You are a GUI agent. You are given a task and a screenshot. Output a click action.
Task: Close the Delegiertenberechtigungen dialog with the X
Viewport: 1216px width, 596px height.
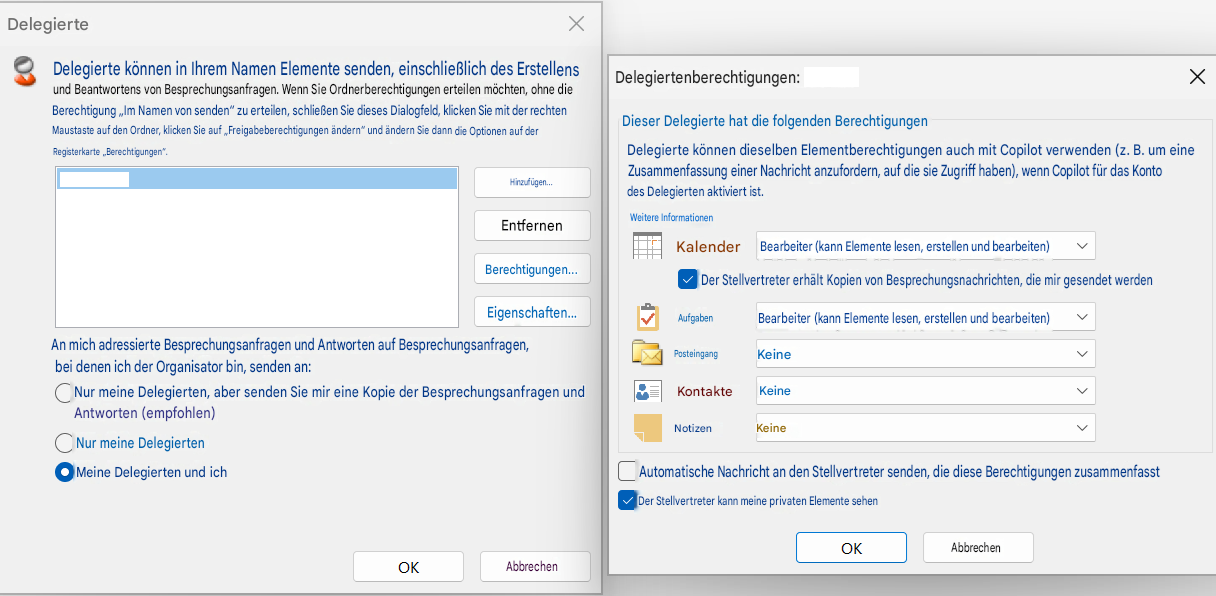tap(1196, 77)
